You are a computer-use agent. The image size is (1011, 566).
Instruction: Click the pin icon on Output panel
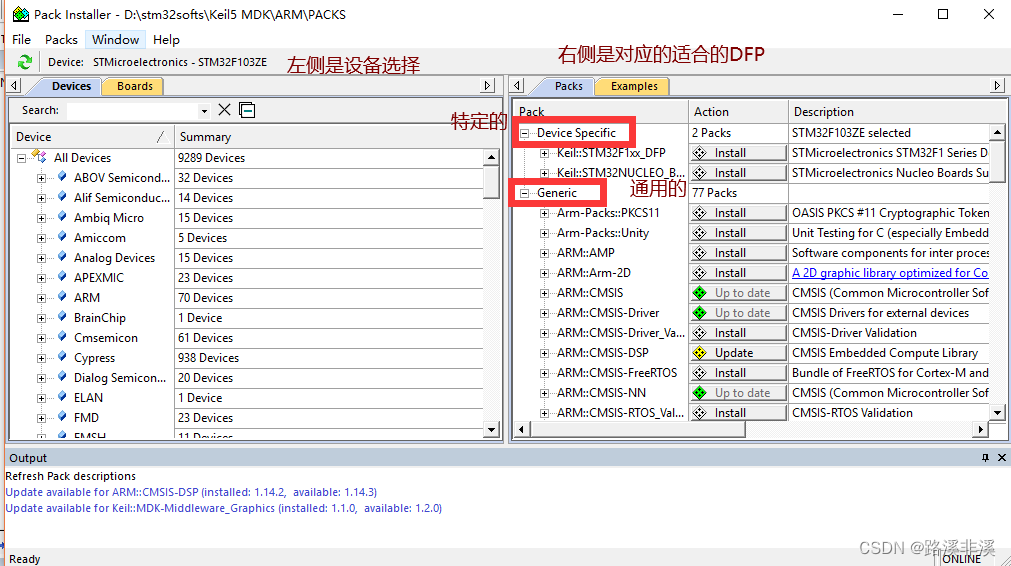(x=985, y=458)
